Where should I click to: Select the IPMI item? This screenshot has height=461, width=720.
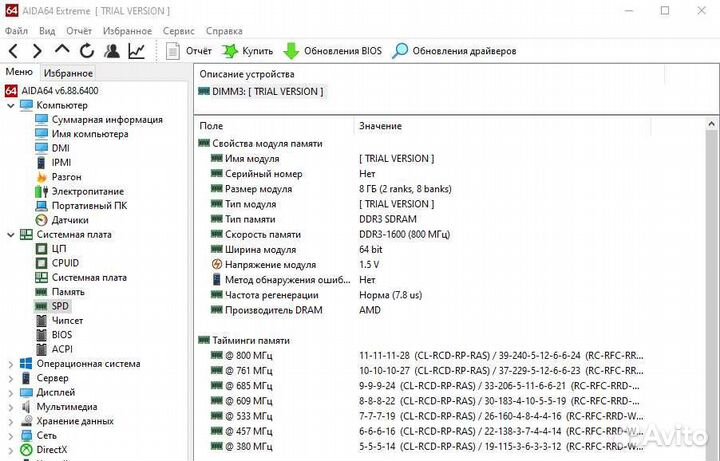click(62, 163)
